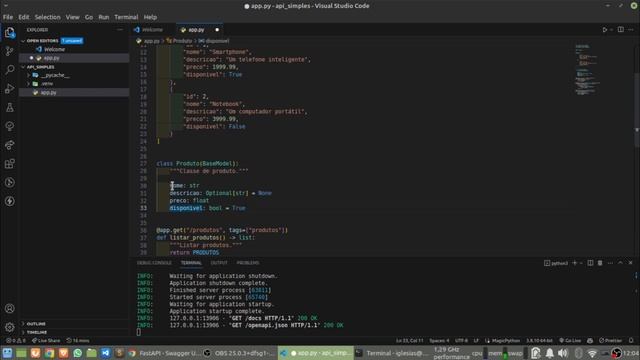The width and height of the screenshot is (640, 360).
Task: Open the Edit menu
Action: 24,17
